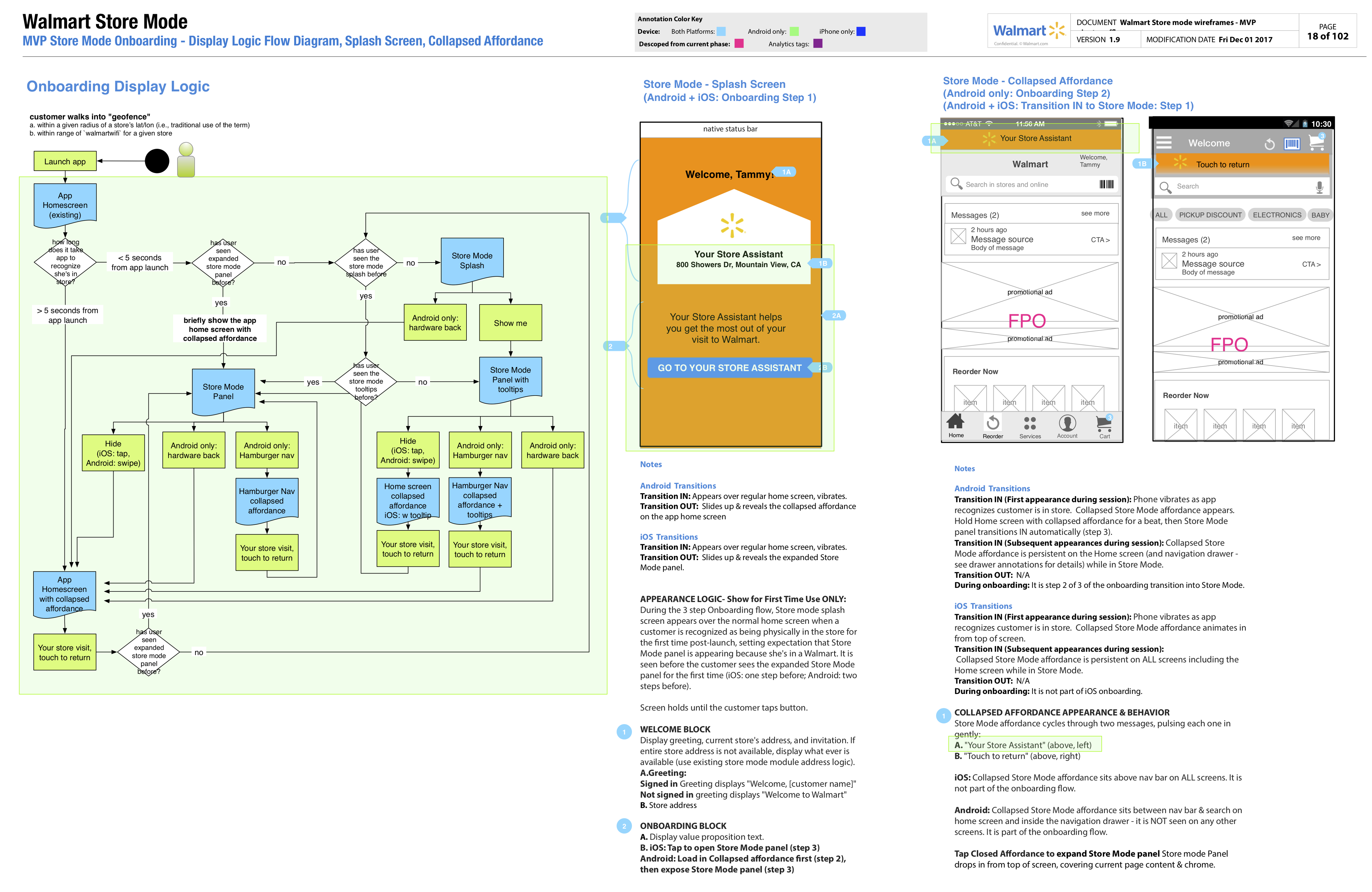Click the green customer person icon
This screenshot has height=892, width=1372.
click(x=185, y=160)
